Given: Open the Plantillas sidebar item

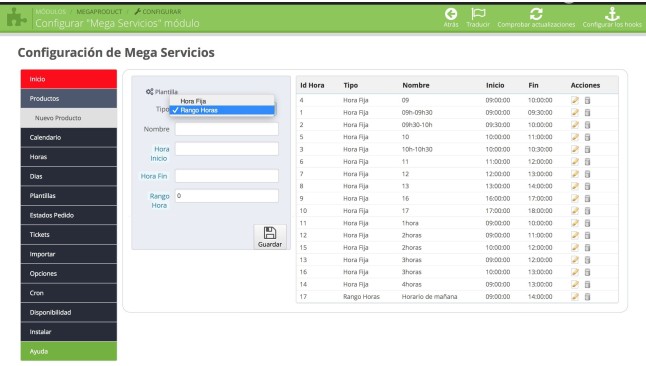Looking at the screenshot, I should [x=69, y=195].
